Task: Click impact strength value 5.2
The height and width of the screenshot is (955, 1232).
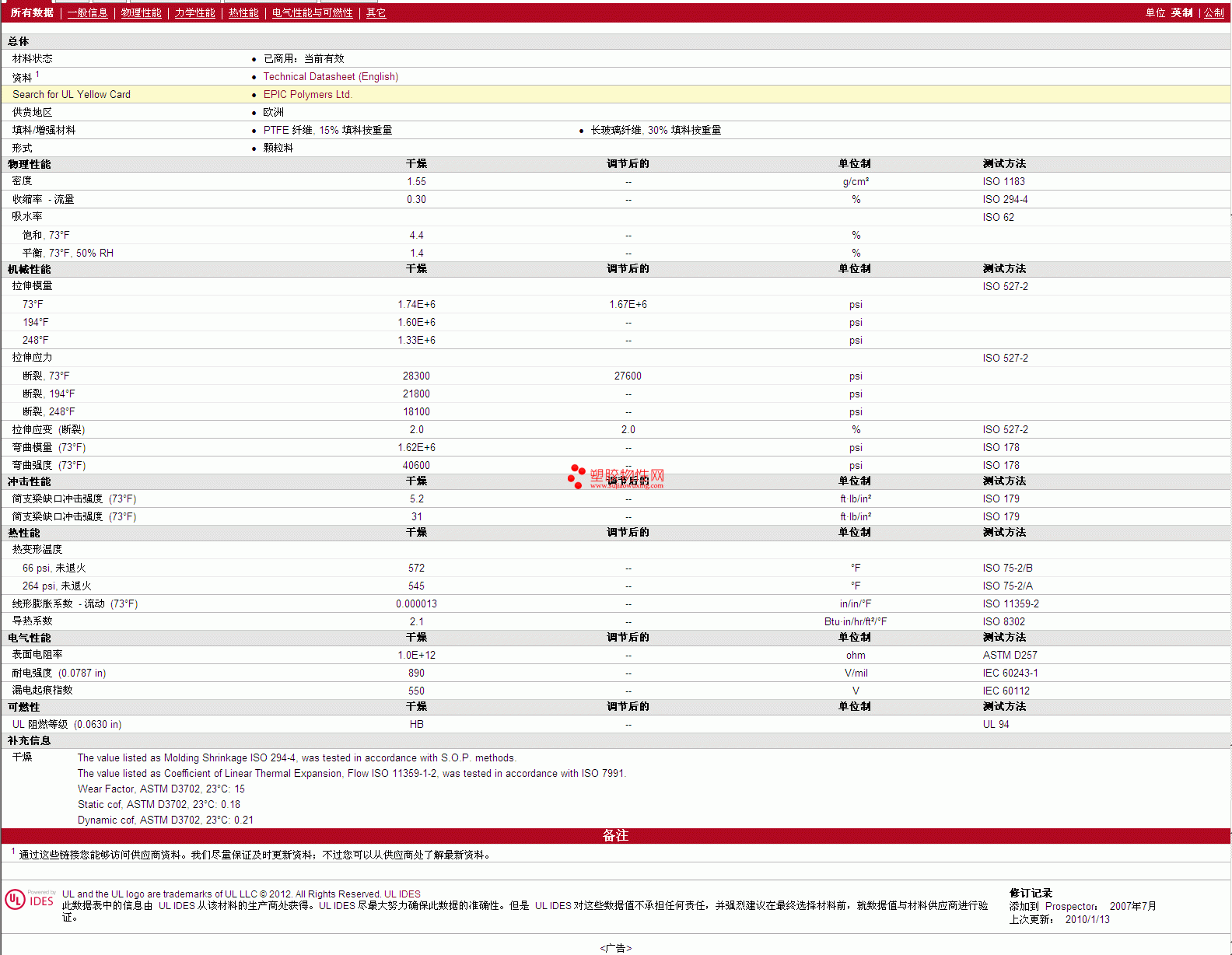Action: pos(416,498)
